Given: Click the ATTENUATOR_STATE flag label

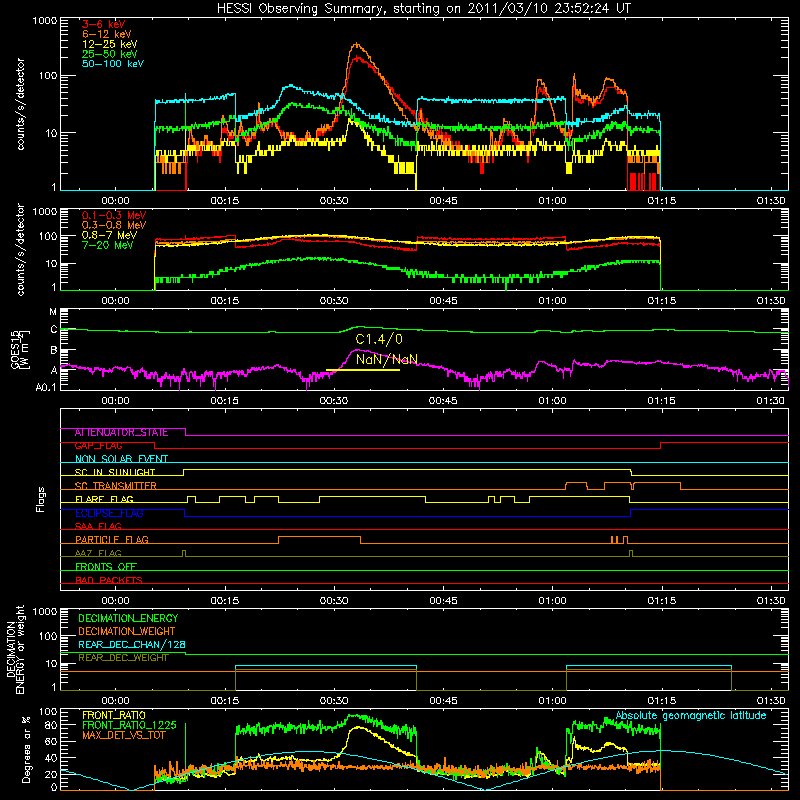Looking at the screenshot, I should 121,433.
